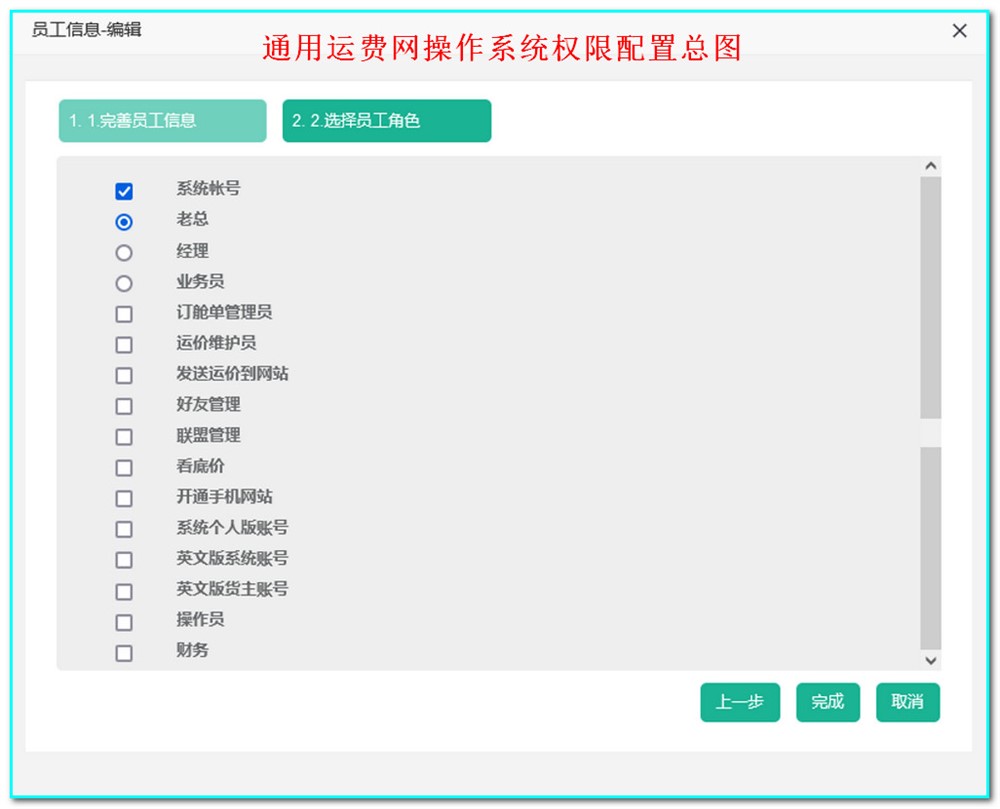The width and height of the screenshot is (1000, 809).
Task: Enable the 财务 permission
Action: coord(124,651)
